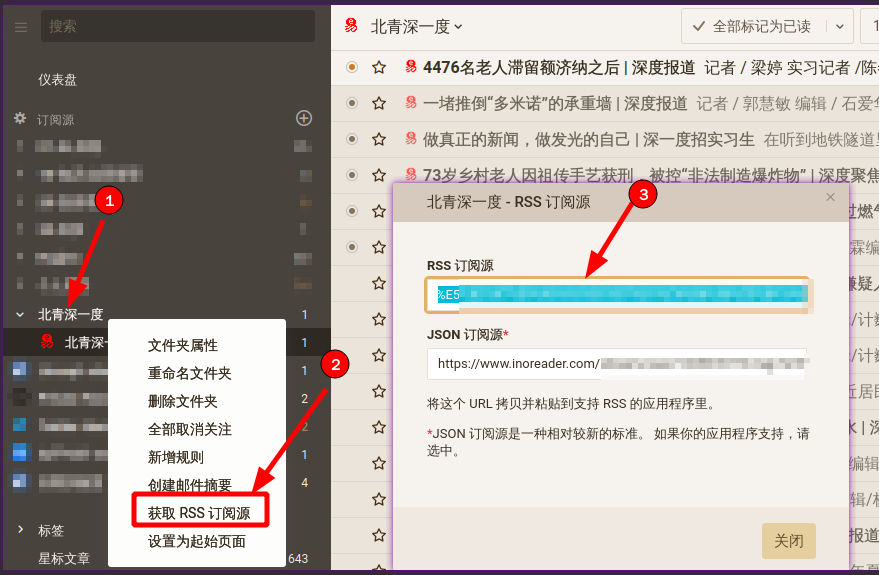The width and height of the screenshot is (879, 575).
Task: Toggle read marker of 多米诺 article
Action: (352, 104)
